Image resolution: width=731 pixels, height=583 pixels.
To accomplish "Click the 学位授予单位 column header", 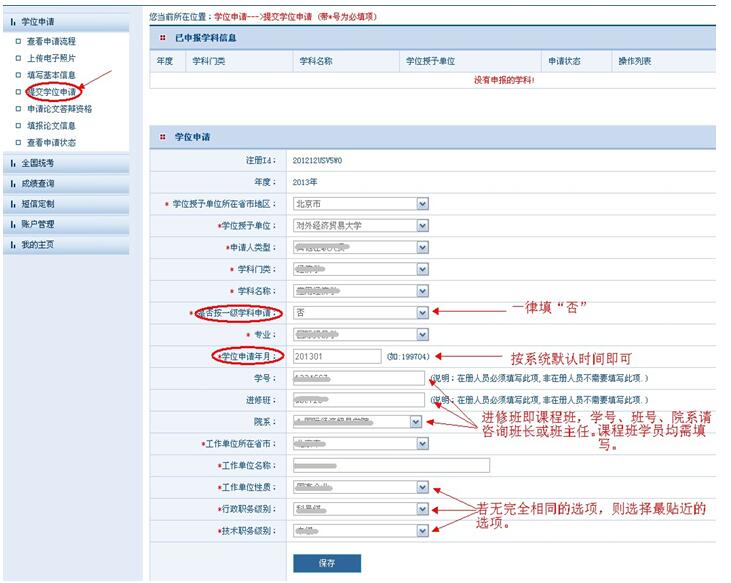I will point(430,61).
